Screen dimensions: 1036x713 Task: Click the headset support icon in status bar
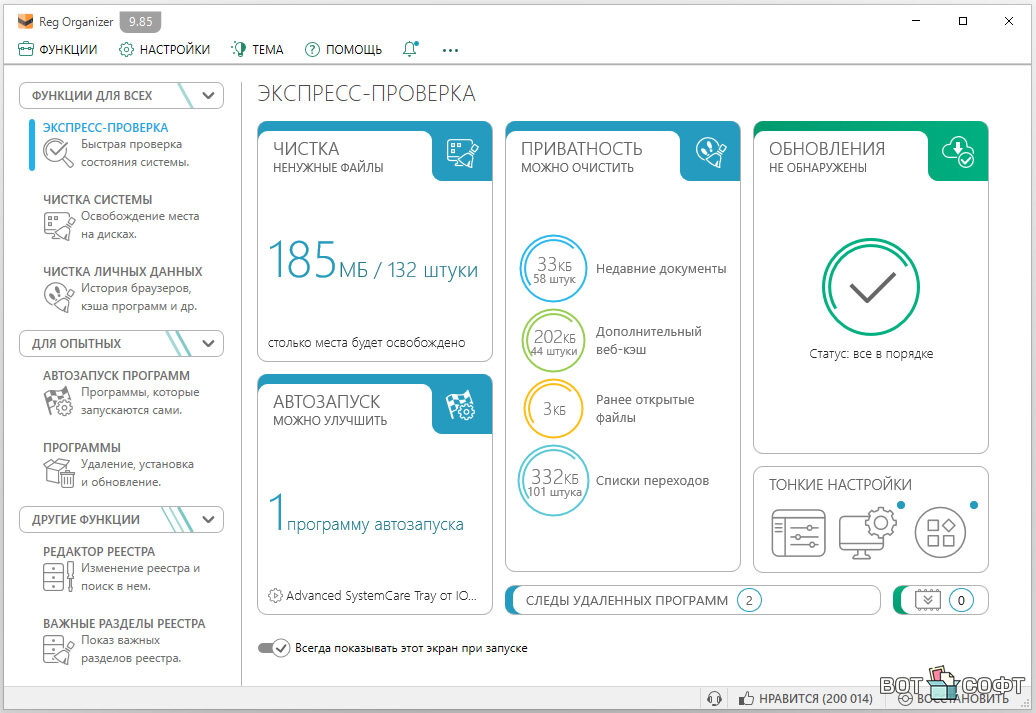(714, 698)
